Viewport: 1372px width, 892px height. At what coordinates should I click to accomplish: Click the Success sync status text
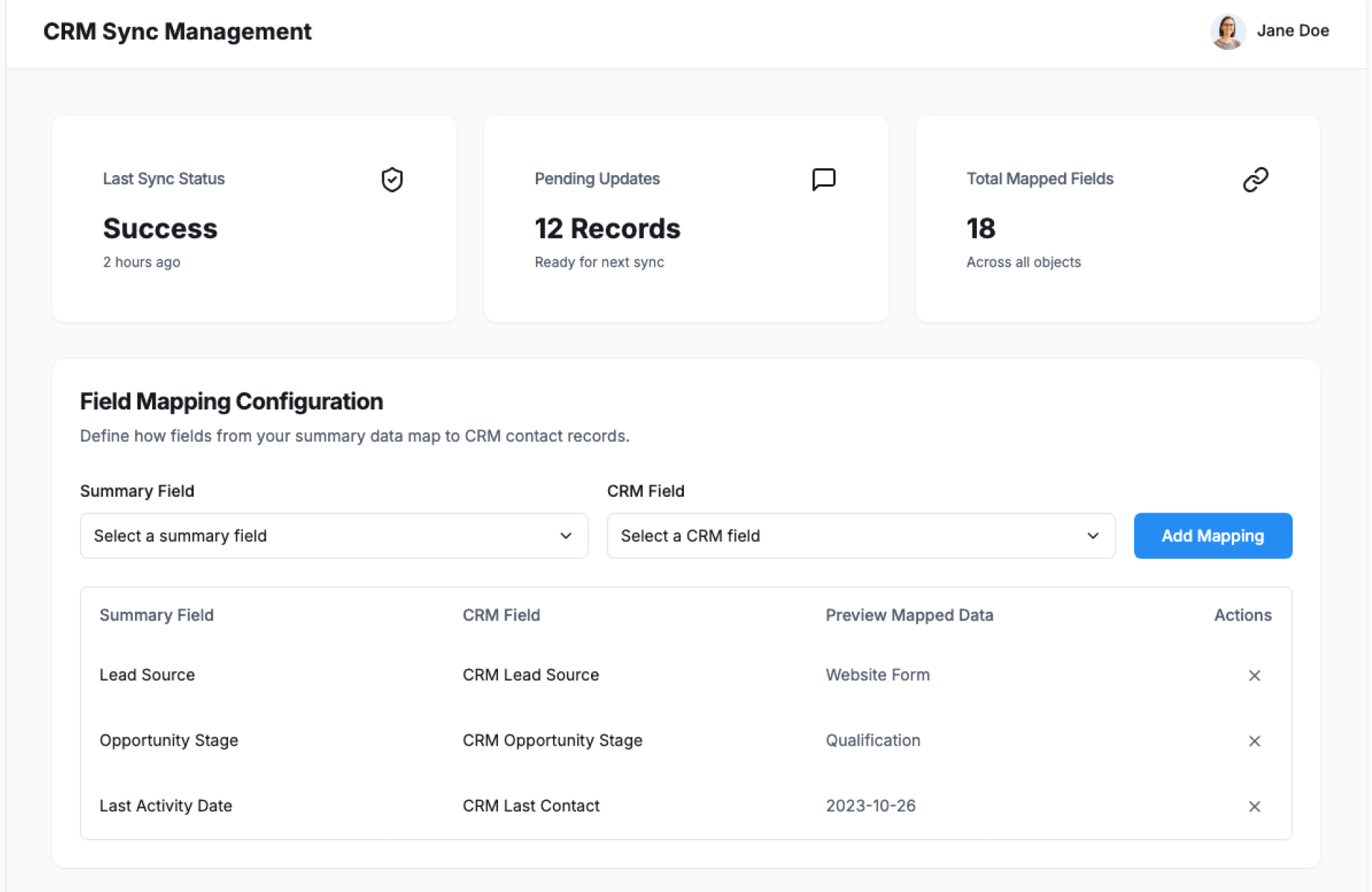tap(160, 229)
